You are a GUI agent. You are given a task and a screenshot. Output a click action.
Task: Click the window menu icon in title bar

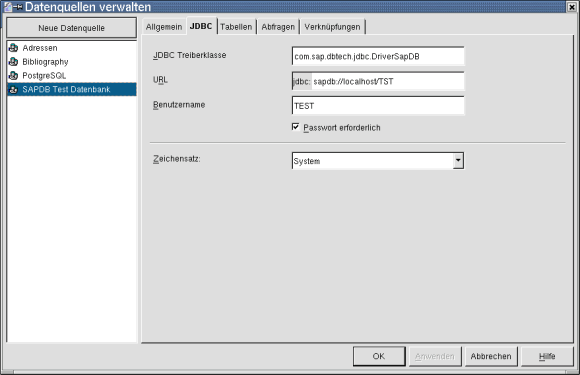click(8, 7)
